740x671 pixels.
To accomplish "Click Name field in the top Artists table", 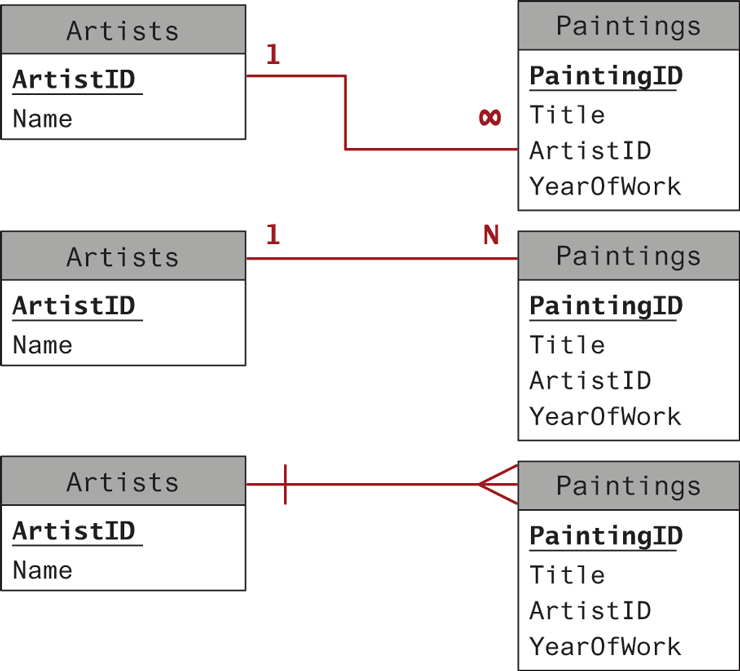I will [43, 119].
